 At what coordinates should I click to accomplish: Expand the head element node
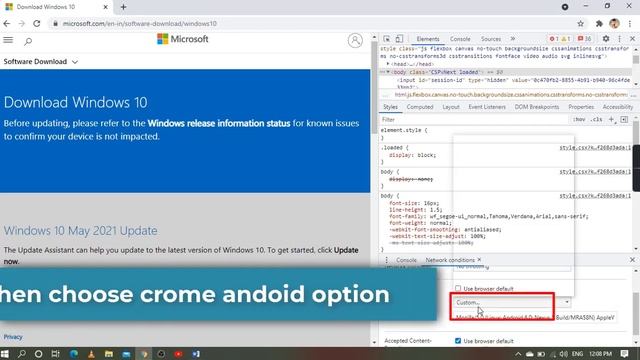point(388,64)
